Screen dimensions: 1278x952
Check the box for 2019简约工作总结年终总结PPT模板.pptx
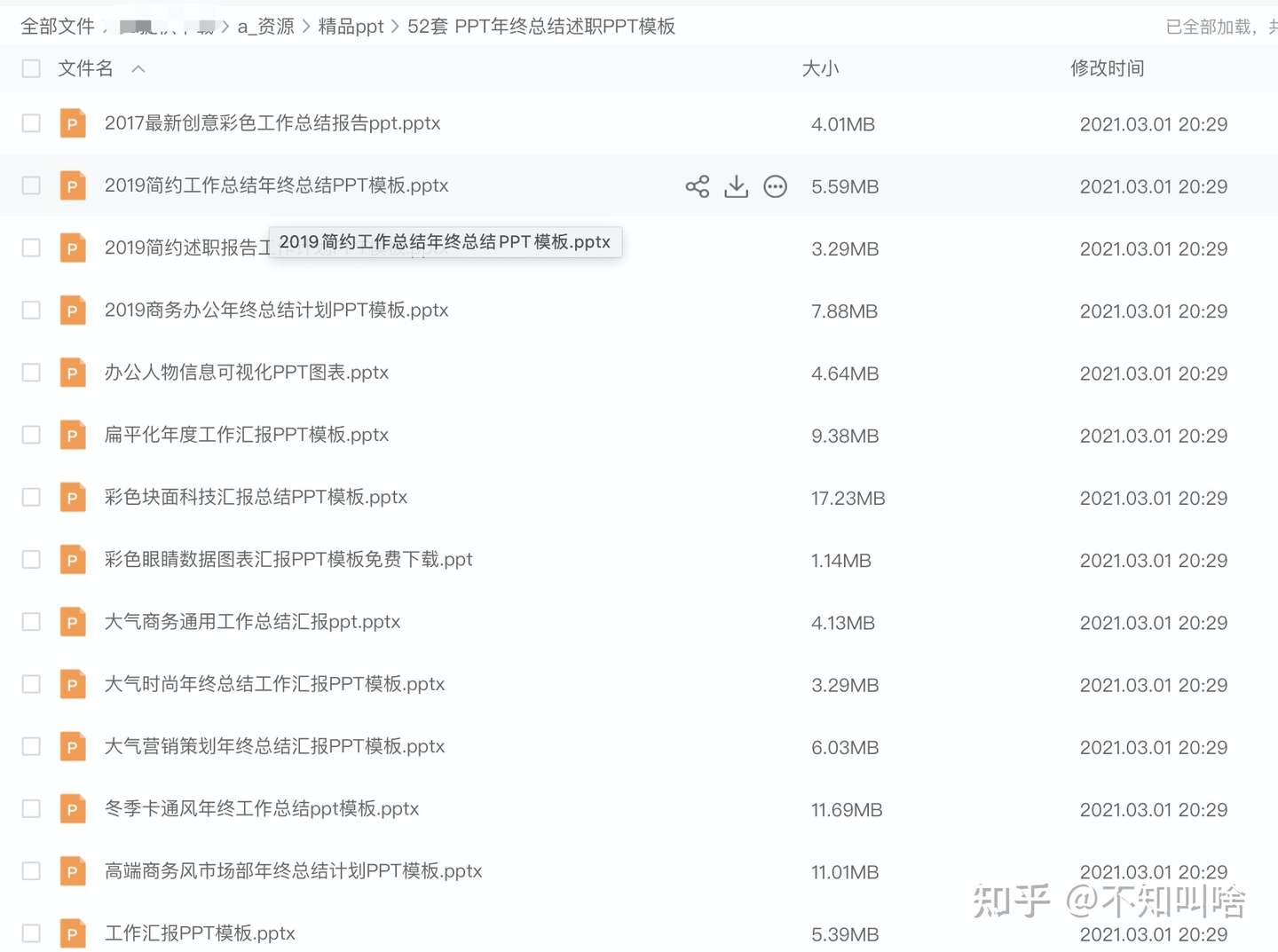pyautogui.click(x=31, y=185)
